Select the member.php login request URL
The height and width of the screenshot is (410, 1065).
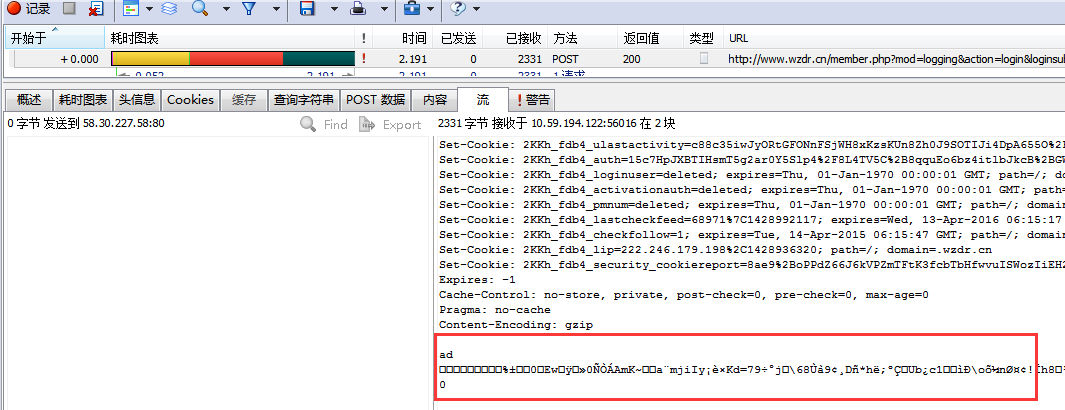click(896, 59)
